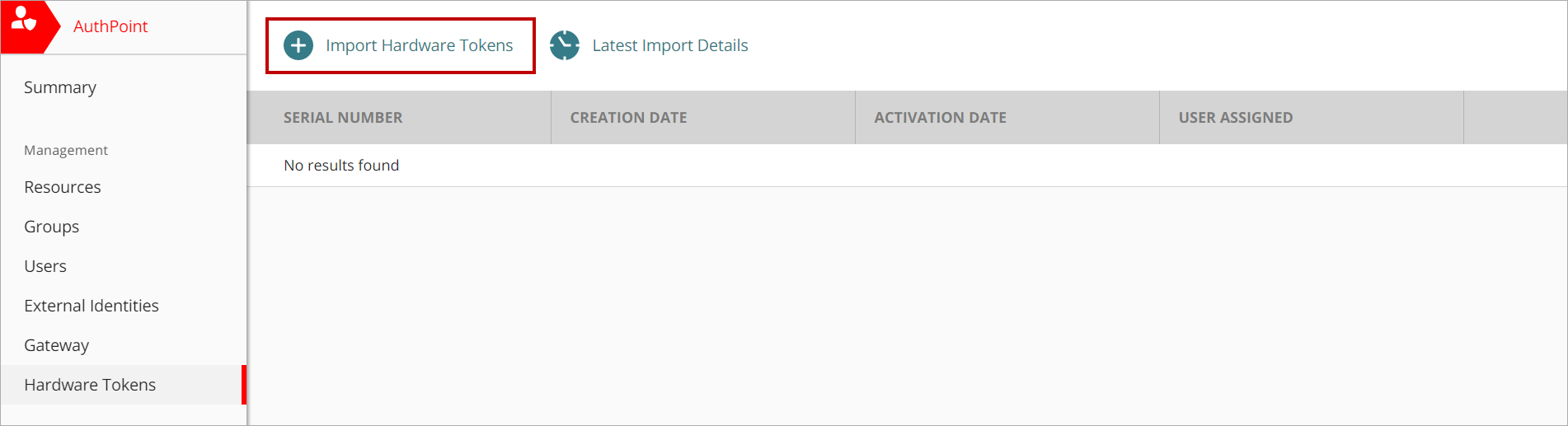Select Gateway in the sidebar
1568x426 pixels.
tap(57, 345)
